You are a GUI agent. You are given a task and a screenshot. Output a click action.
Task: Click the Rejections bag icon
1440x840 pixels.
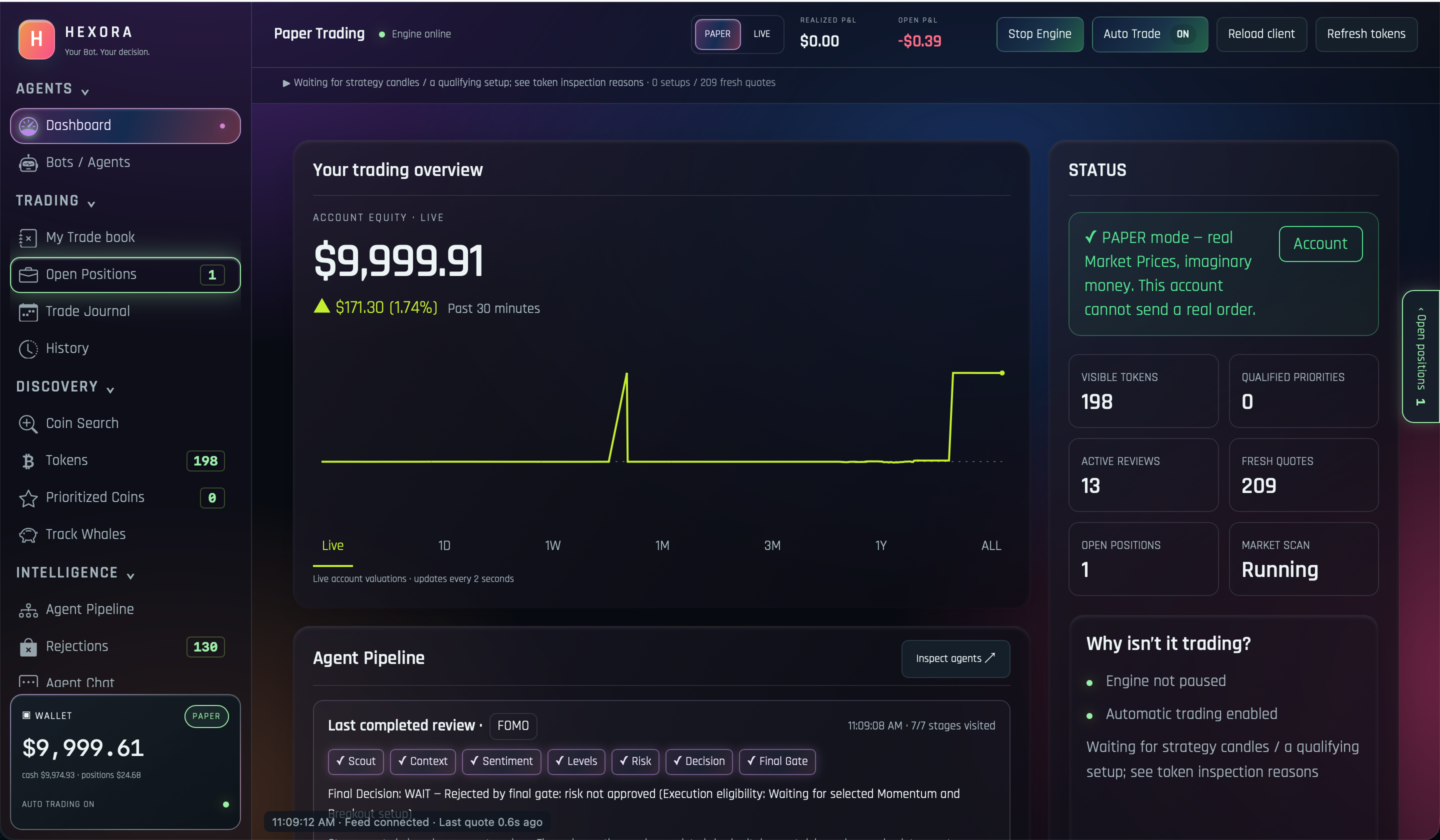(28, 647)
